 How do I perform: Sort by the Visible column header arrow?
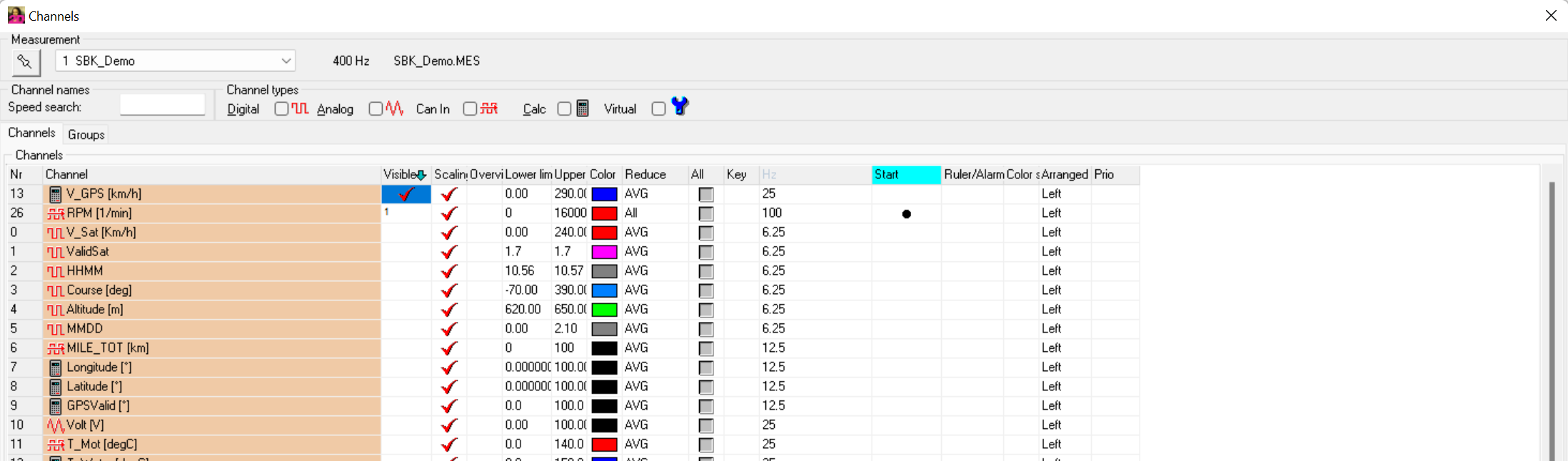421,176
